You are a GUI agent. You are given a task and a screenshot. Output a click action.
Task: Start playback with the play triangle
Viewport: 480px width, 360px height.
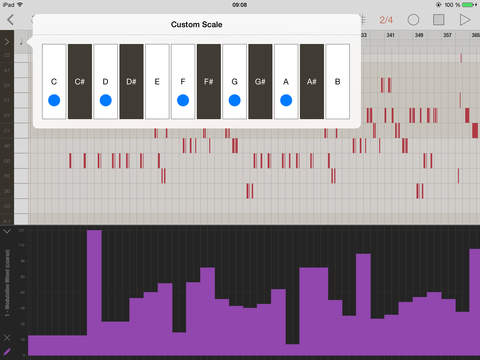[465, 20]
